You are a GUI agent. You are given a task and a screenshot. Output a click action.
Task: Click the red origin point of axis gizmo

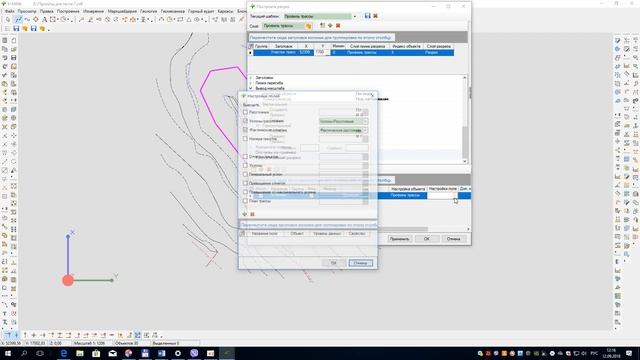click(x=68, y=280)
